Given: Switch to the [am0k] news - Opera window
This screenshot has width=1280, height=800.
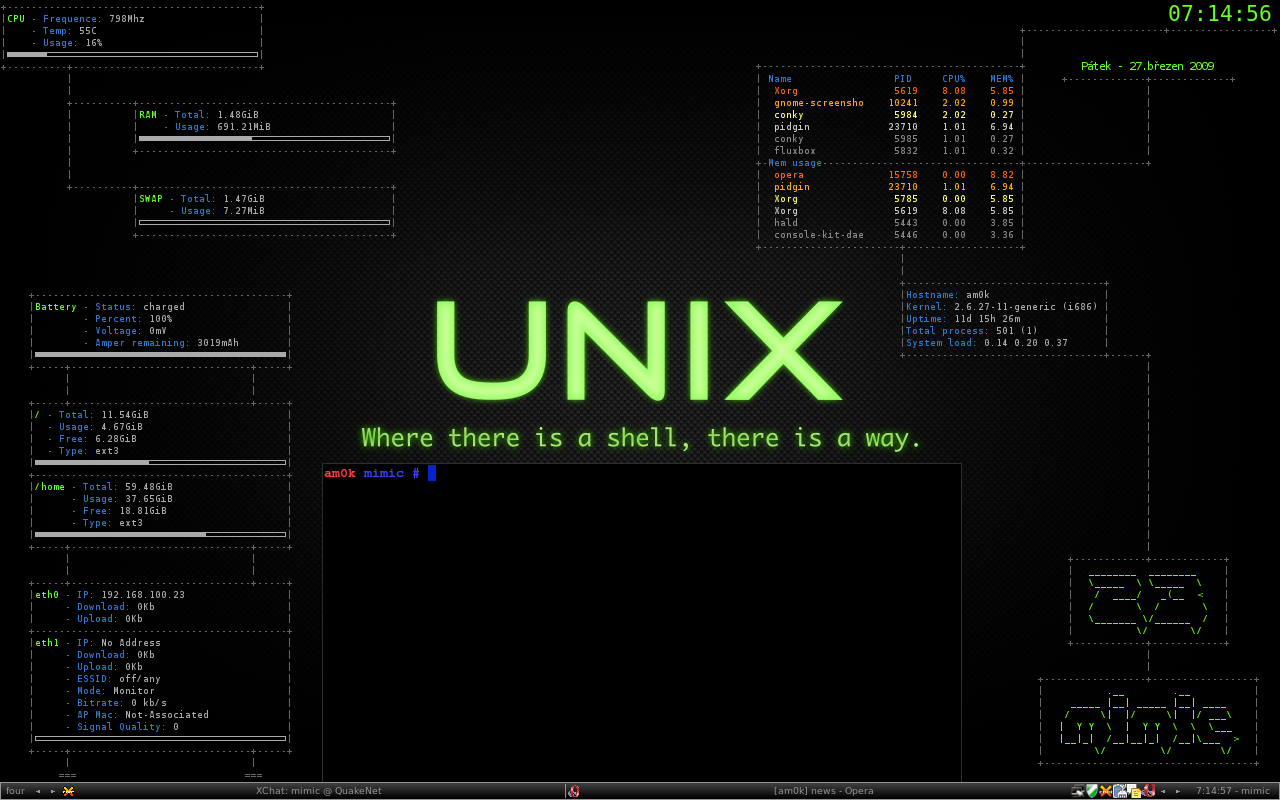Looking at the screenshot, I should [823, 791].
